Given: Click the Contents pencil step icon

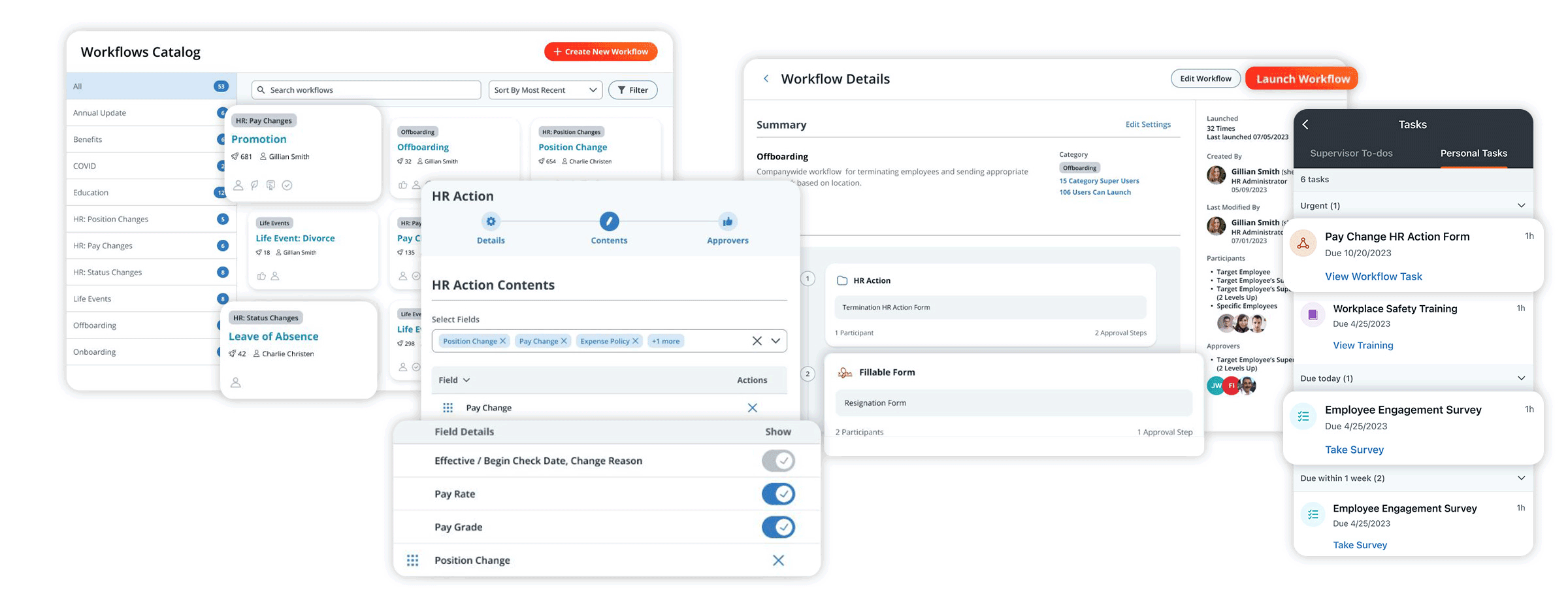Looking at the screenshot, I should tap(609, 222).
